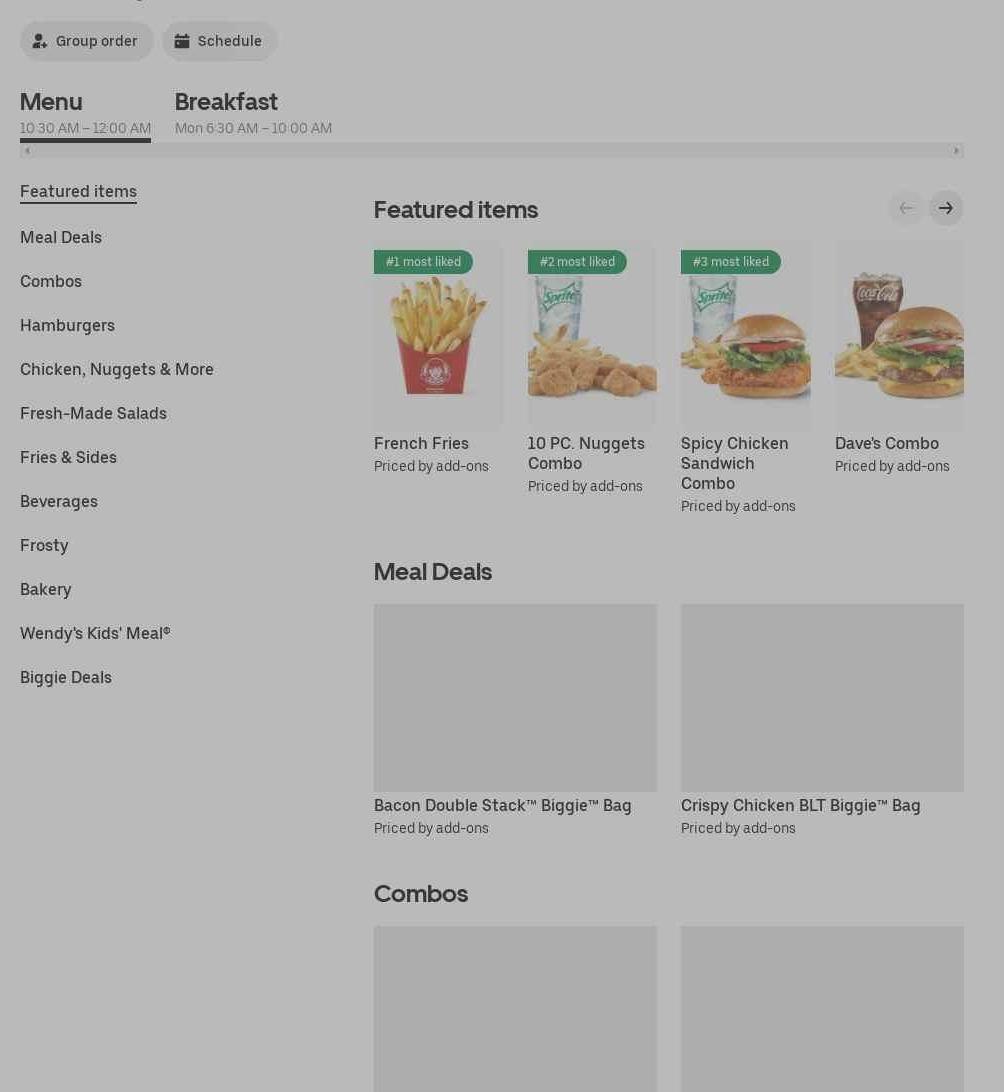Click the Schedule calendar icon

[182, 41]
